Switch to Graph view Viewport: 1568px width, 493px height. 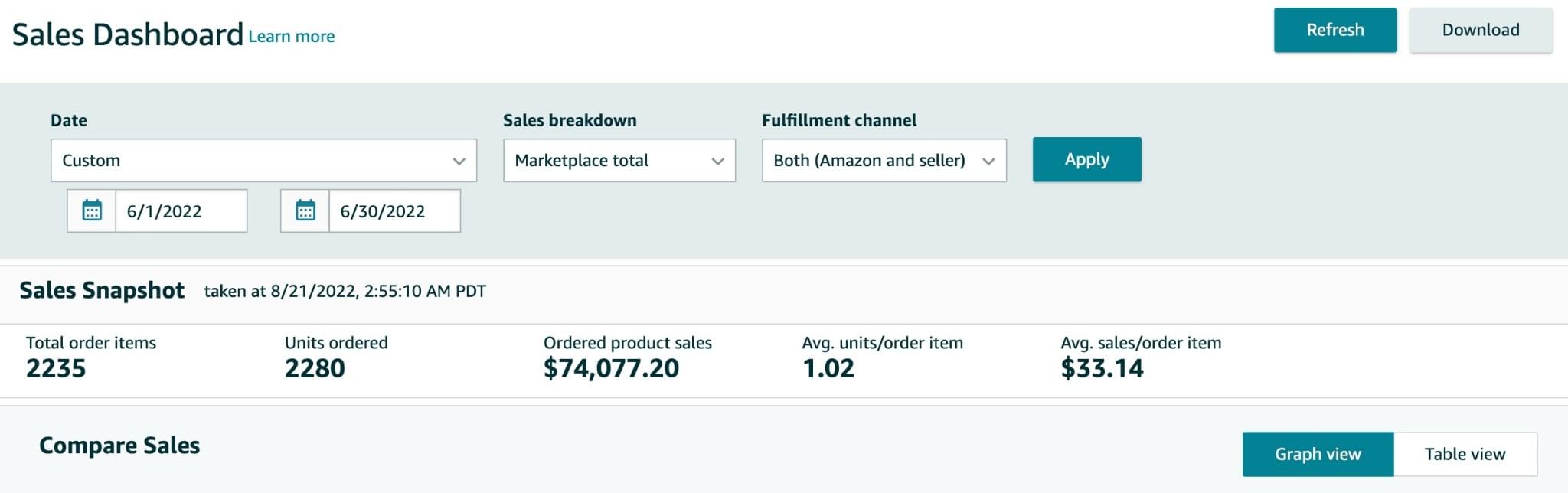[x=1318, y=454]
